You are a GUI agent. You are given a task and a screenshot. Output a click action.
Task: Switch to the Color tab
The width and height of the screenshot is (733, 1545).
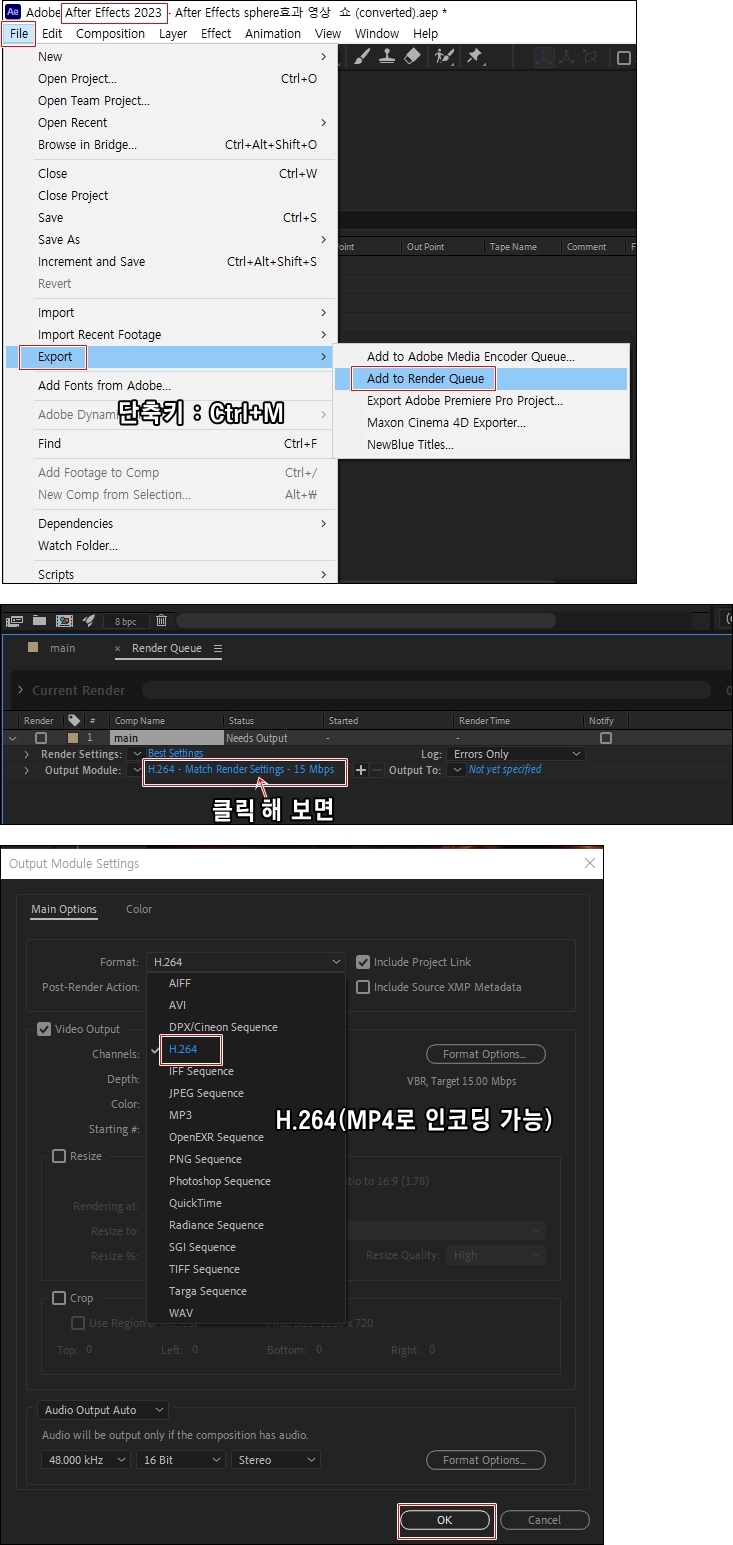point(139,909)
